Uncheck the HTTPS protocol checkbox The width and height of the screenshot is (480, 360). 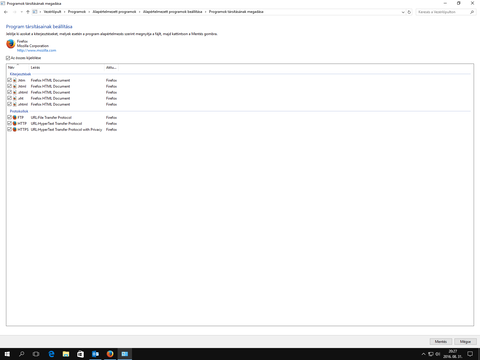(9, 129)
